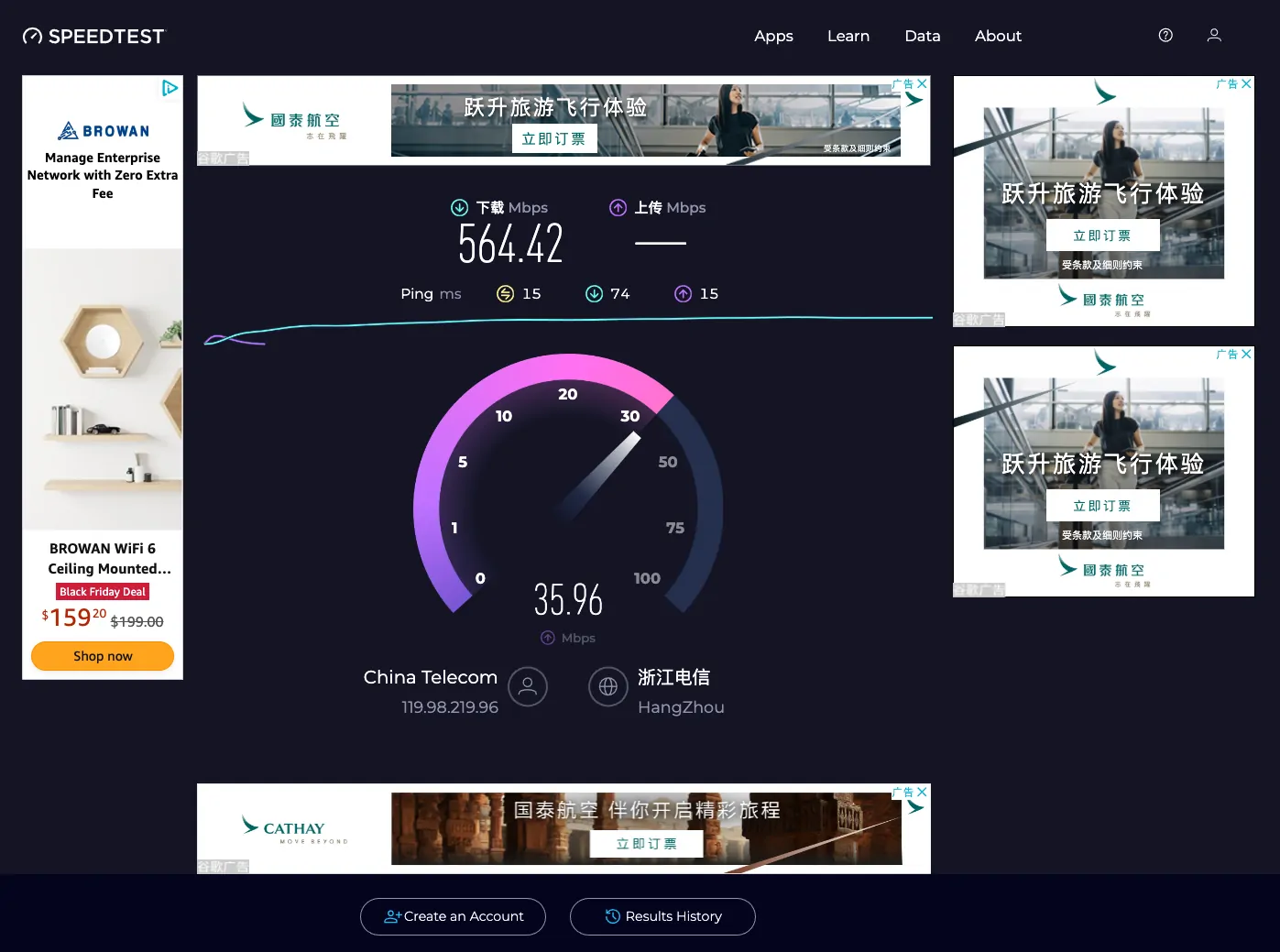The height and width of the screenshot is (952, 1280).
Task: Click the upload arrow icon beside 上传 Mbps
Action: (x=618, y=208)
